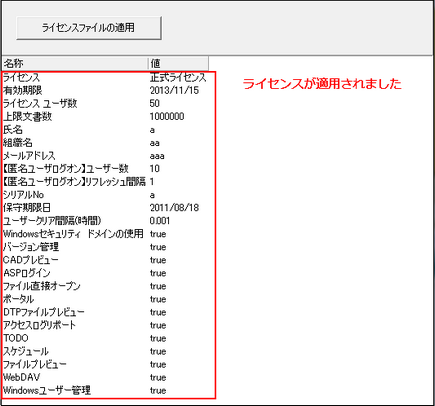
Task: Select the 'TODO' row name
Action: (x=16, y=338)
